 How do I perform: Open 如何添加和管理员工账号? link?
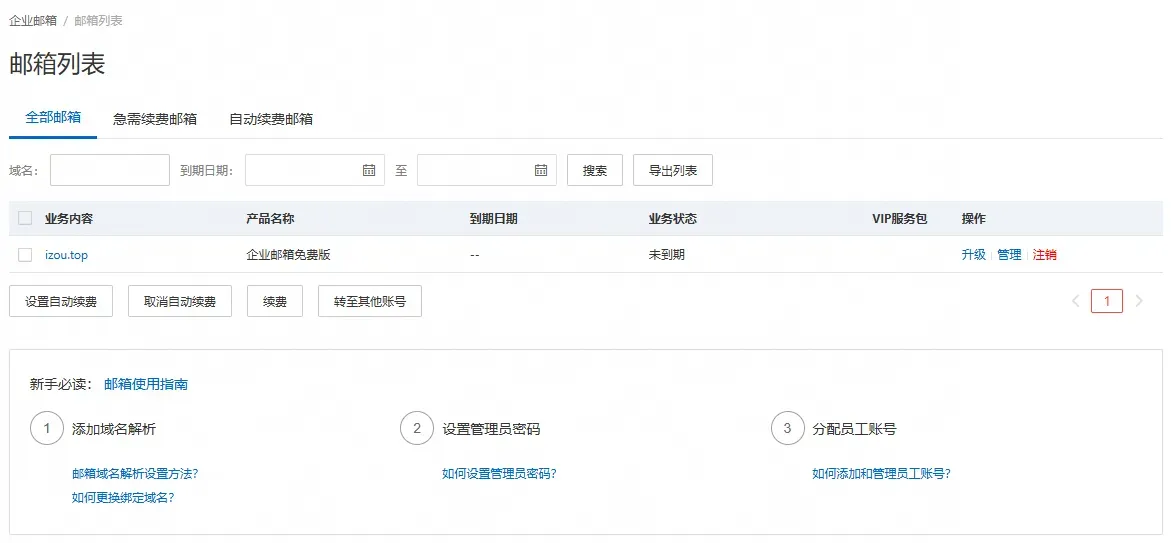tap(881, 474)
